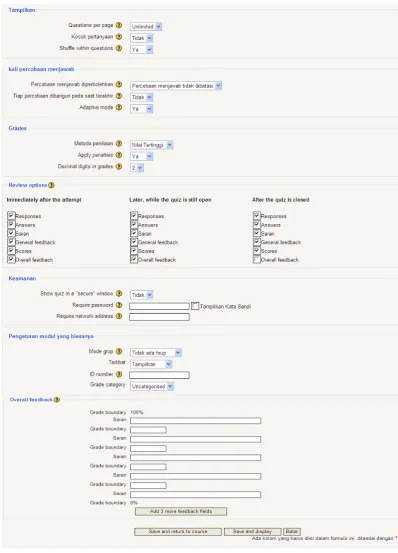Open help icon next to Review options

pos(51,185)
